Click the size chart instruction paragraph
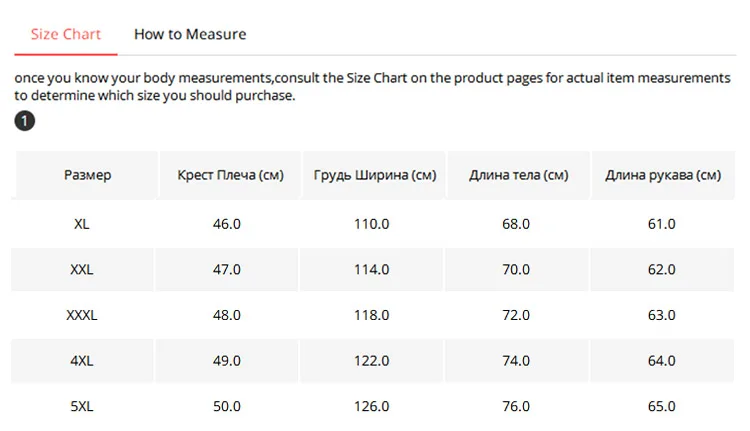The width and height of the screenshot is (750, 431). pyautogui.click(x=372, y=87)
